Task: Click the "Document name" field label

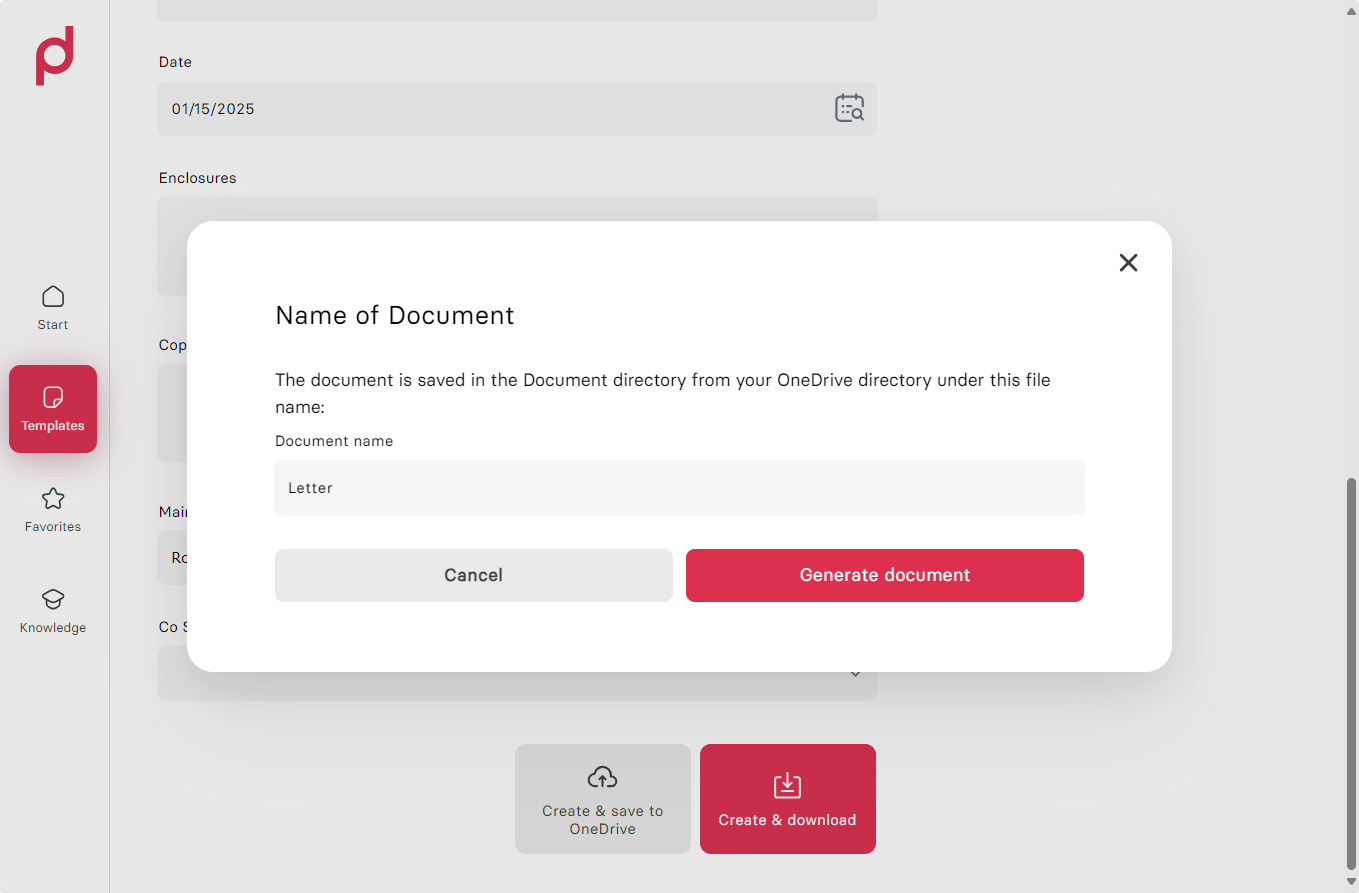Action: click(x=334, y=441)
